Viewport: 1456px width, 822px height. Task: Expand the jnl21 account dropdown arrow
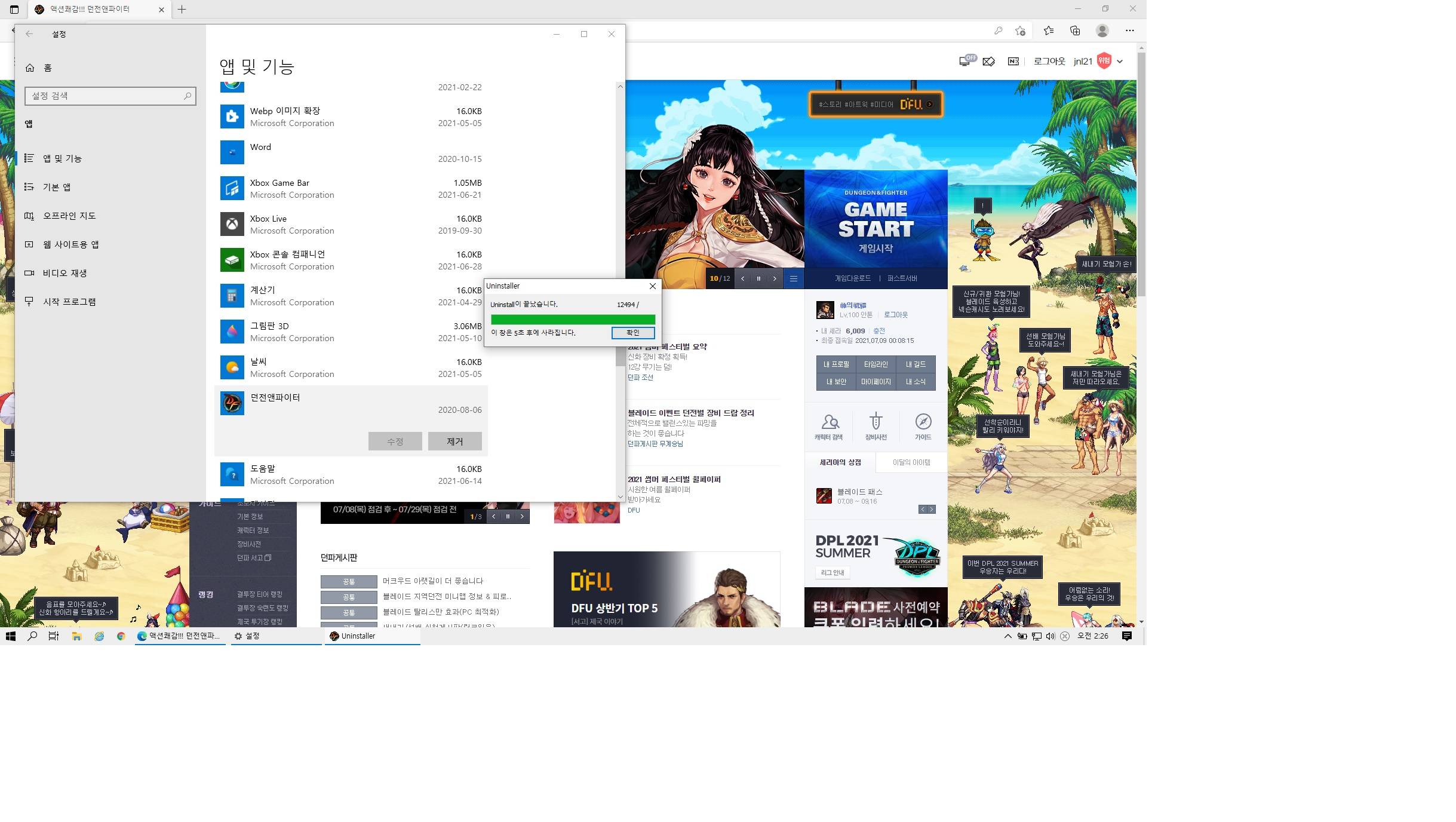pyautogui.click(x=1120, y=62)
